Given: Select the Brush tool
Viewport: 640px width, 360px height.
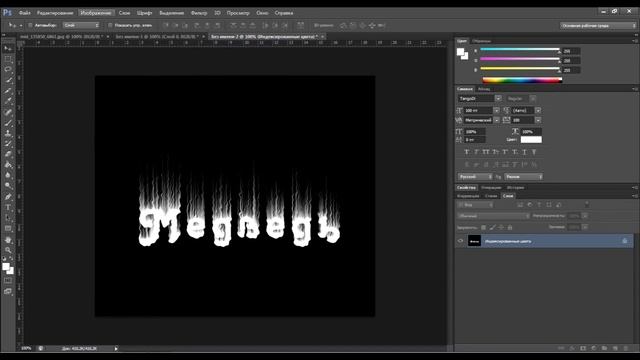Looking at the screenshot, I should coord(8,123).
